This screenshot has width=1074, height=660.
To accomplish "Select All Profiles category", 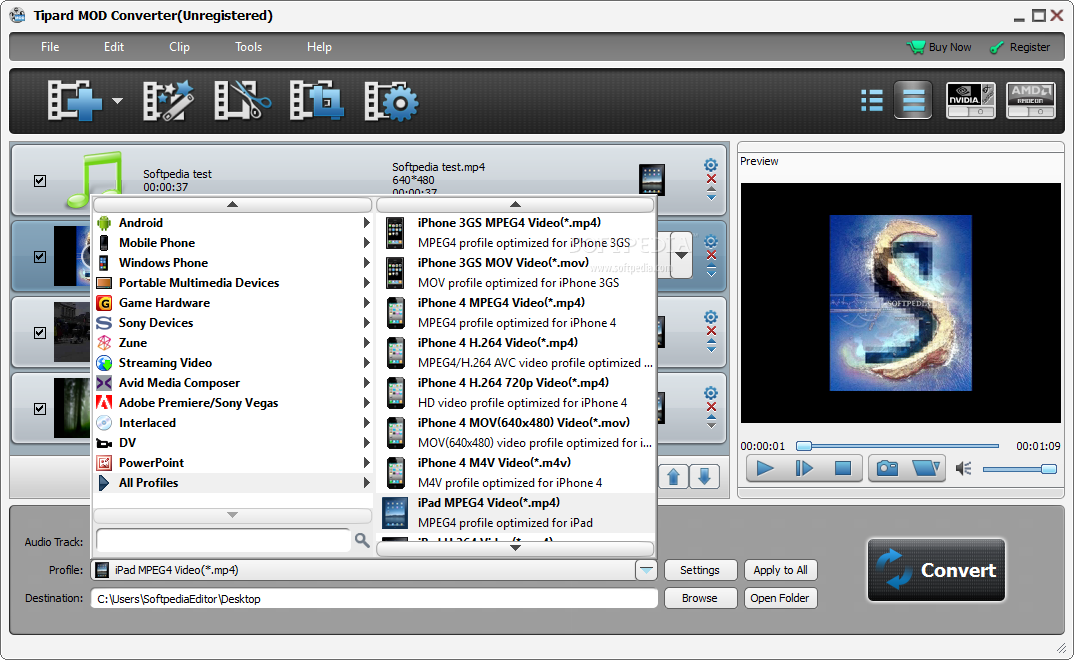I will click(x=233, y=483).
